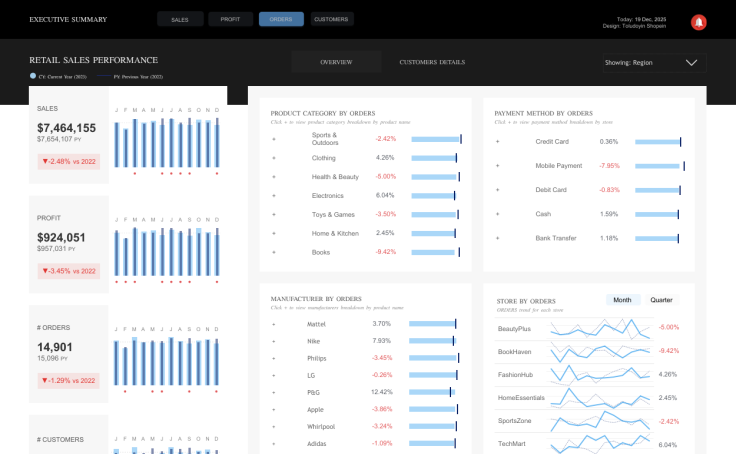
Task: Select the ORDERS metric button
Action: (281, 19)
